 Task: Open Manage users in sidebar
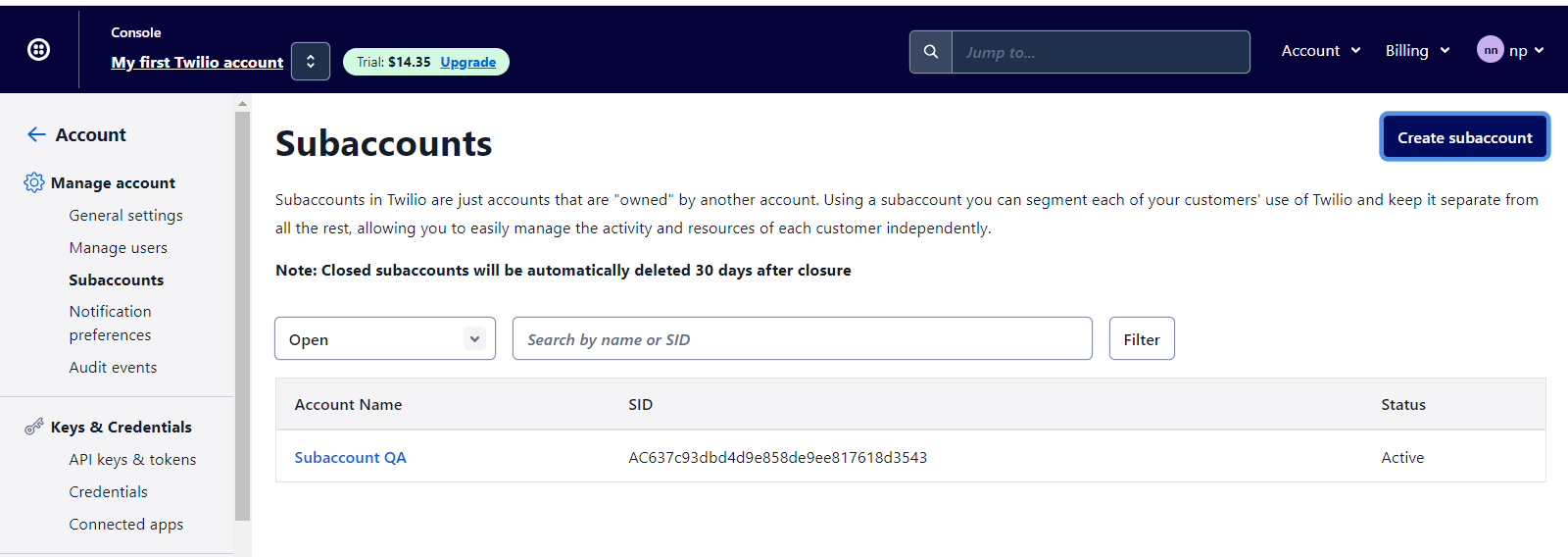pos(118,248)
